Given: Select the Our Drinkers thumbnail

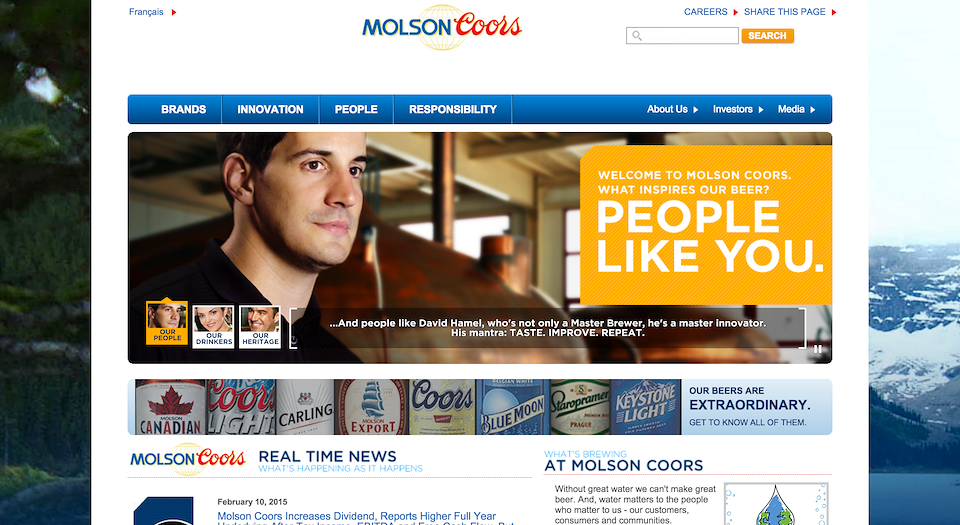Looking at the screenshot, I should (214, 327).
